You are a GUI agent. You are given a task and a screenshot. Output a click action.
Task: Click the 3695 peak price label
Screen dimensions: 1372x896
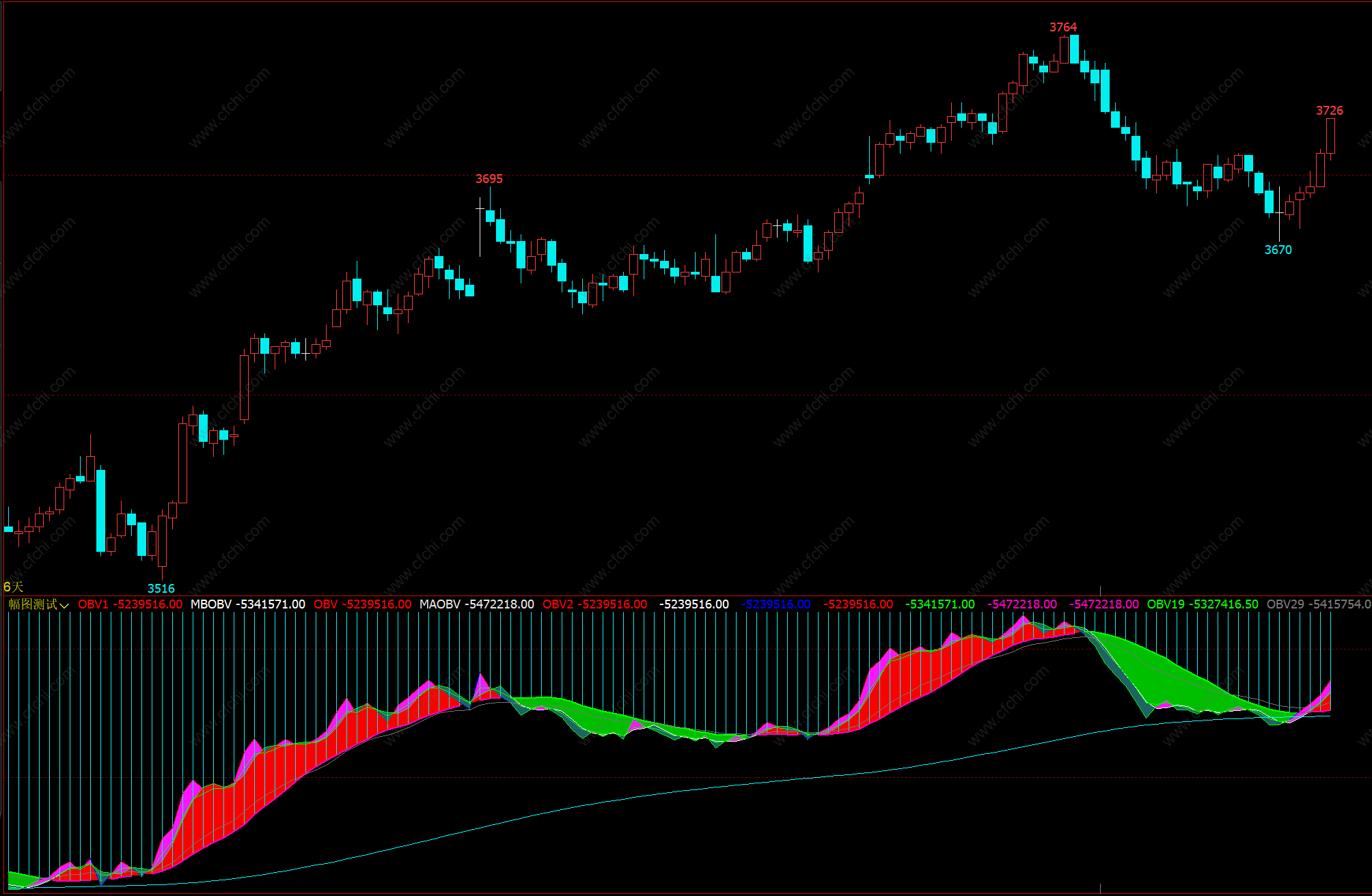tap(489, 179)
